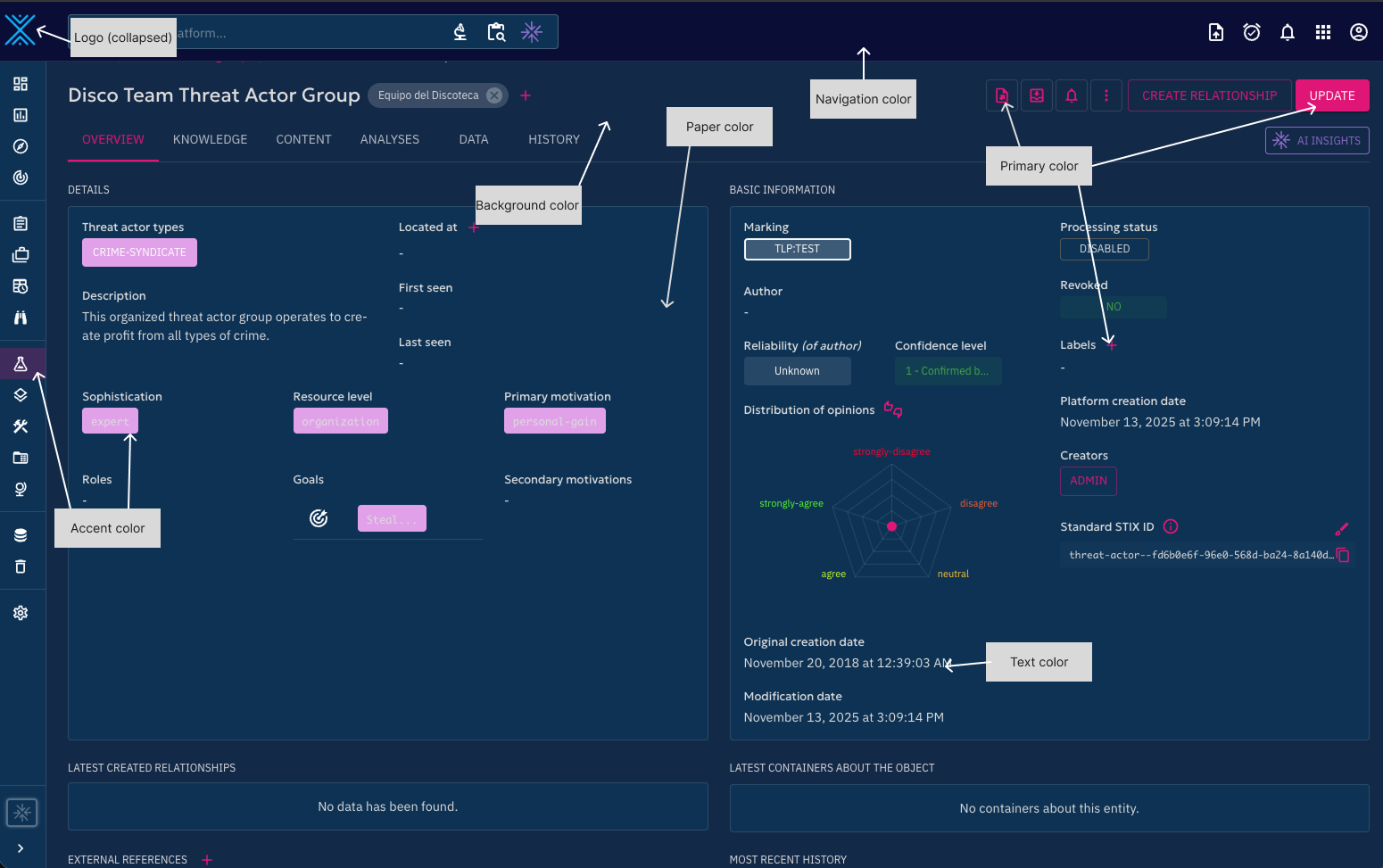Image resolution: width=1383 pixels, height=868 pixels.
Task: Open the three-dot more options menu
Action: point(1106,95)
